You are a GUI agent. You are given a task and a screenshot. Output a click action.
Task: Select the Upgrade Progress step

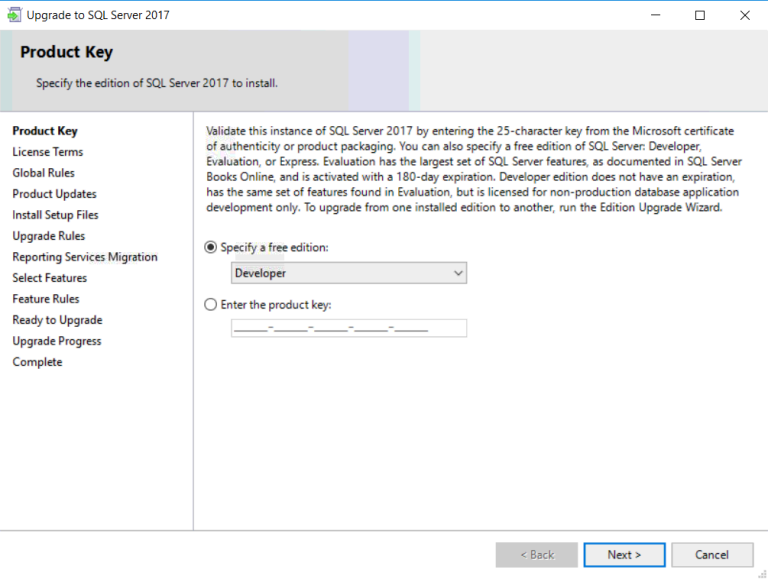point(56,341)
